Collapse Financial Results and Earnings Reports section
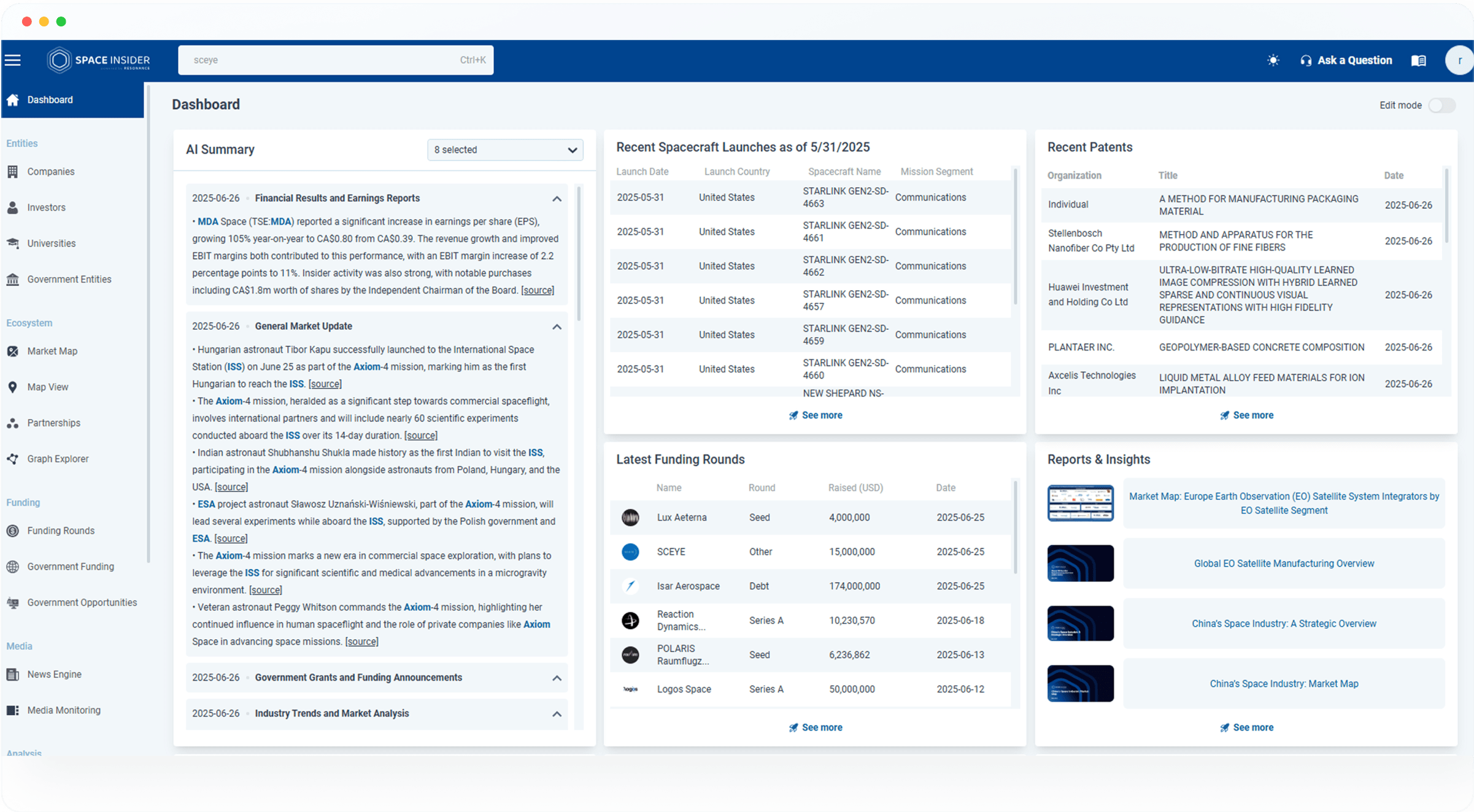 557,199
